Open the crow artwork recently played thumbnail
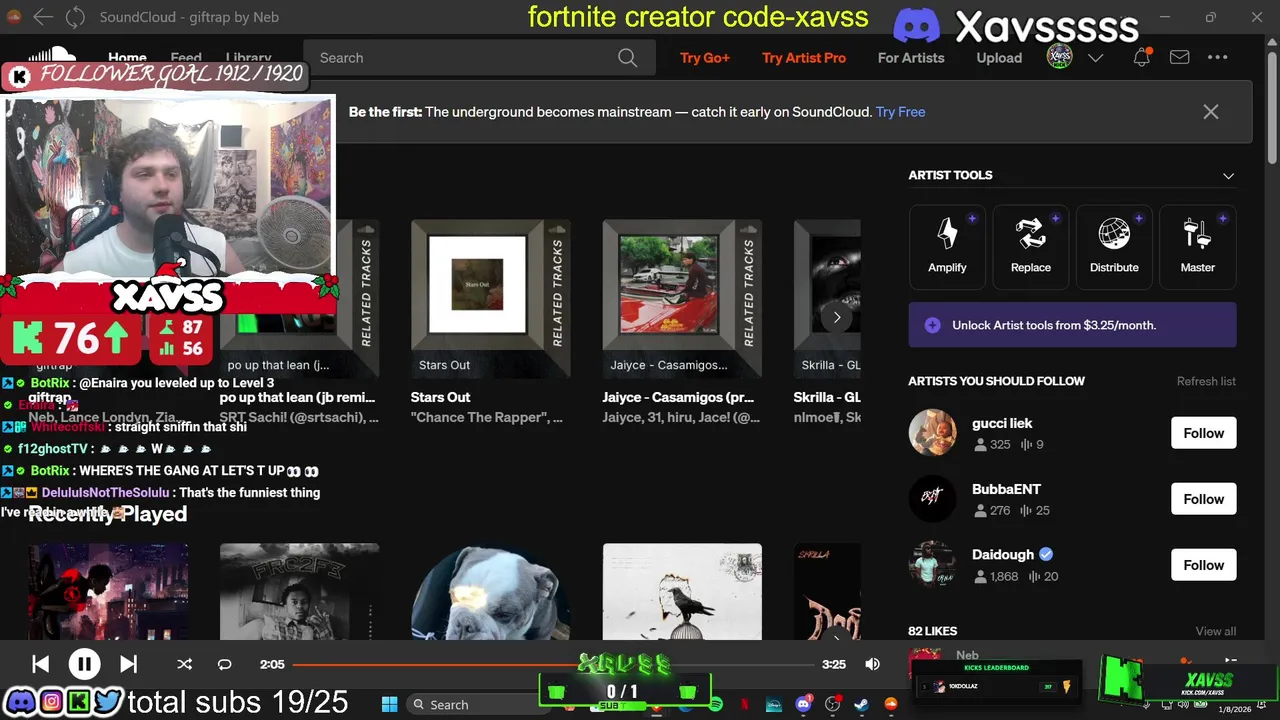Image resolution: width=1280 pixels, height=720 pixels. [682, 592]
